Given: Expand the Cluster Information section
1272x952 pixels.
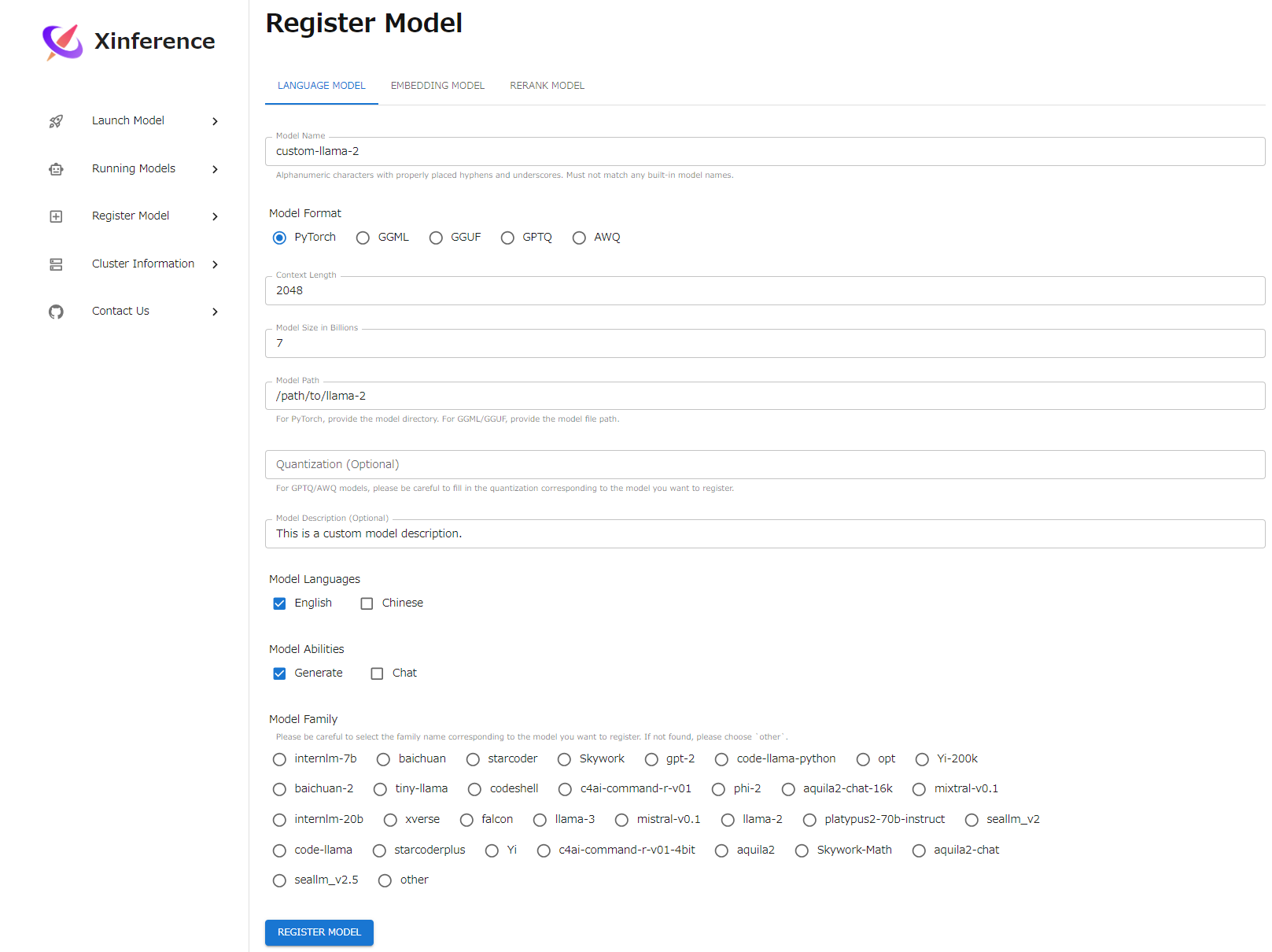Looking at the screenshot, I should 214,264.
